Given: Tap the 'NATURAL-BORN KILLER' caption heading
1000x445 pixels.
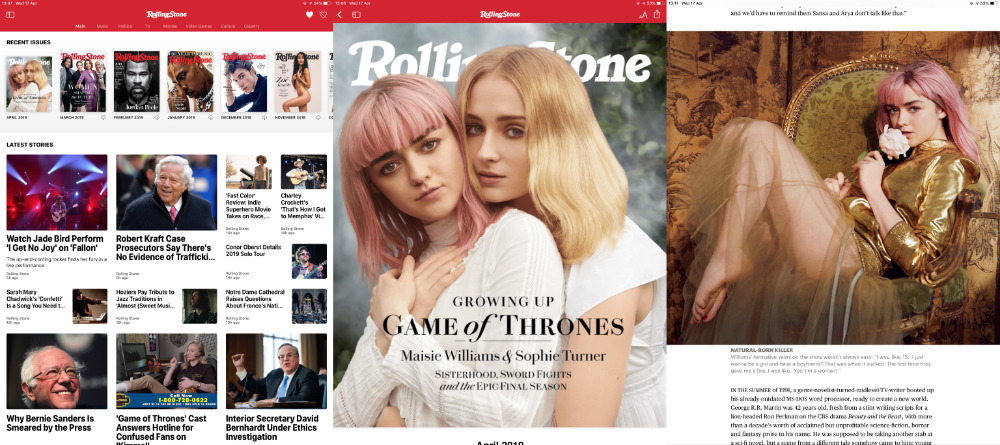Looking at the screenshot, I should point(761,349).
